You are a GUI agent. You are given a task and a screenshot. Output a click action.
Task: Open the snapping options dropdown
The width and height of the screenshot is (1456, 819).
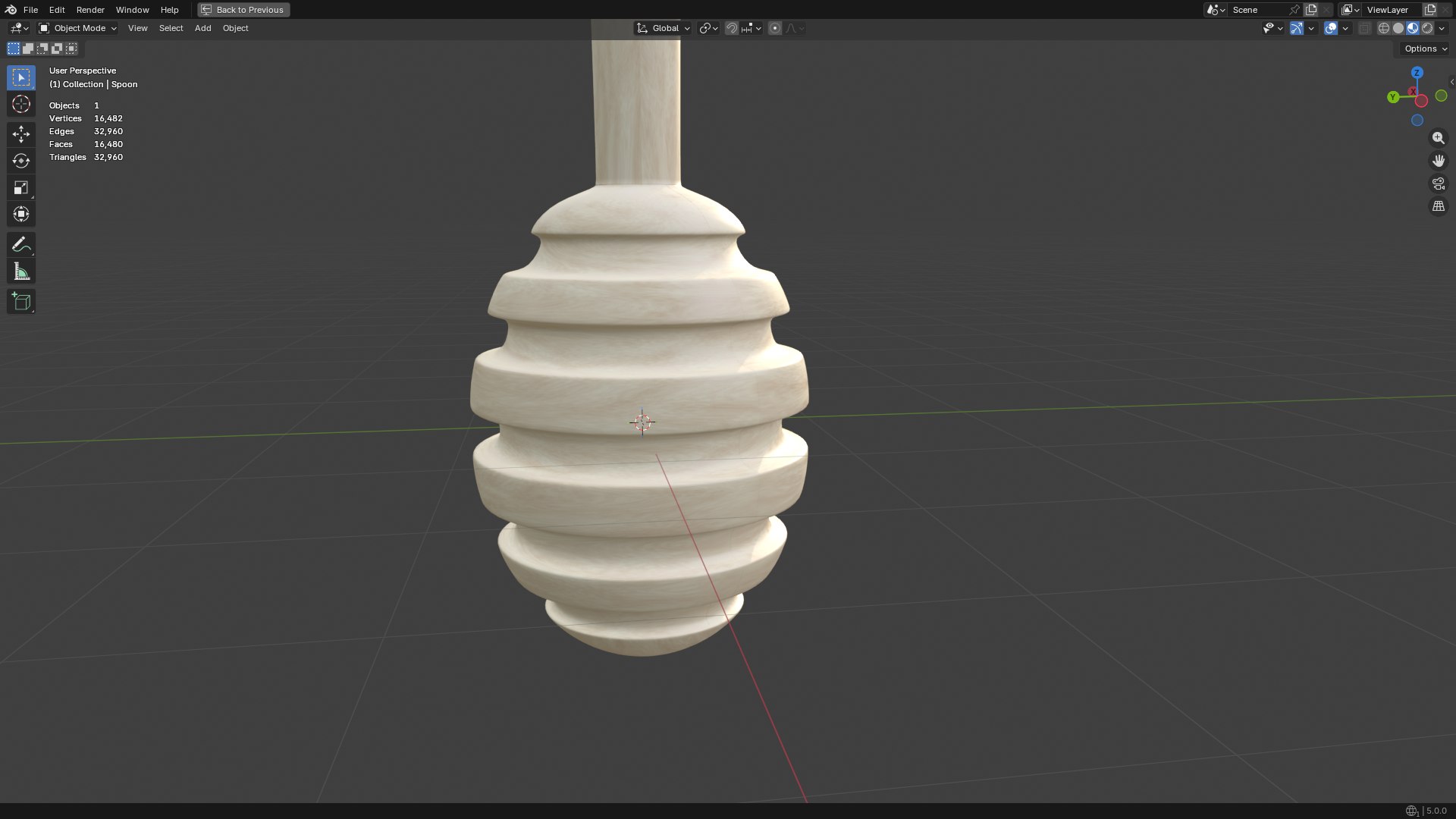(752, 28)
